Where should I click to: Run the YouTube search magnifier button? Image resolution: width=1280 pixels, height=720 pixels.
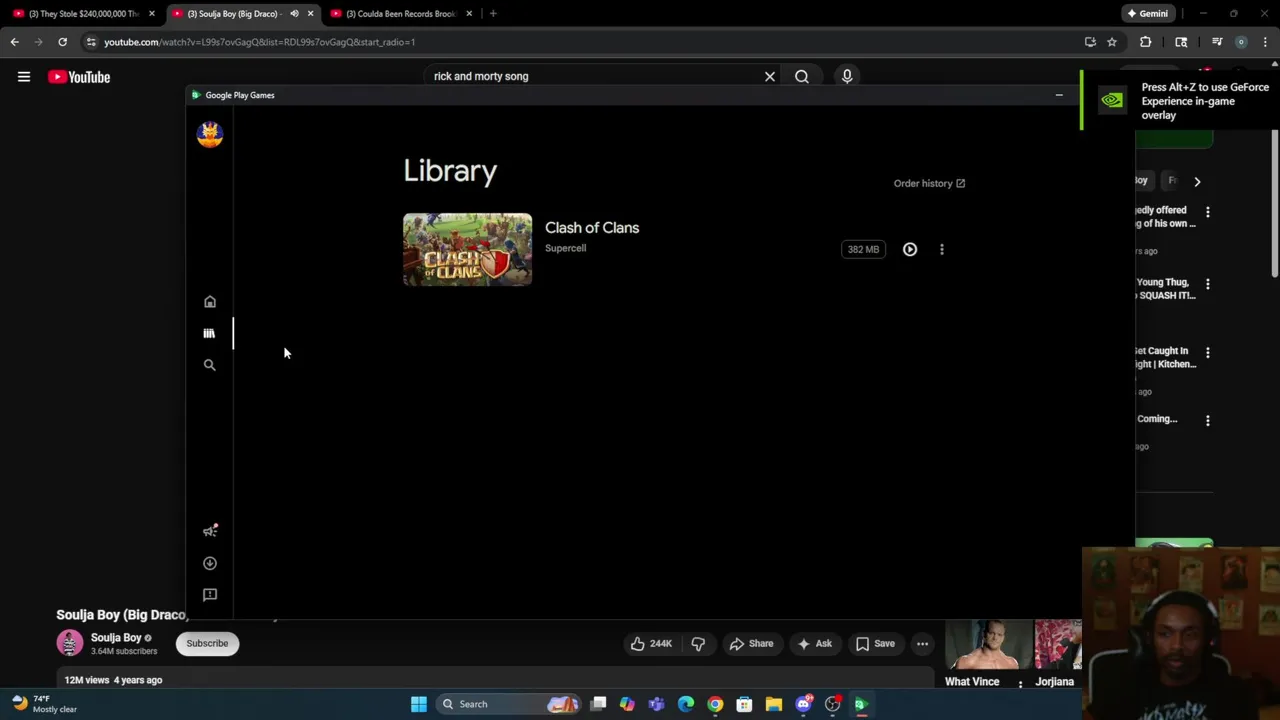coord(802,76)
